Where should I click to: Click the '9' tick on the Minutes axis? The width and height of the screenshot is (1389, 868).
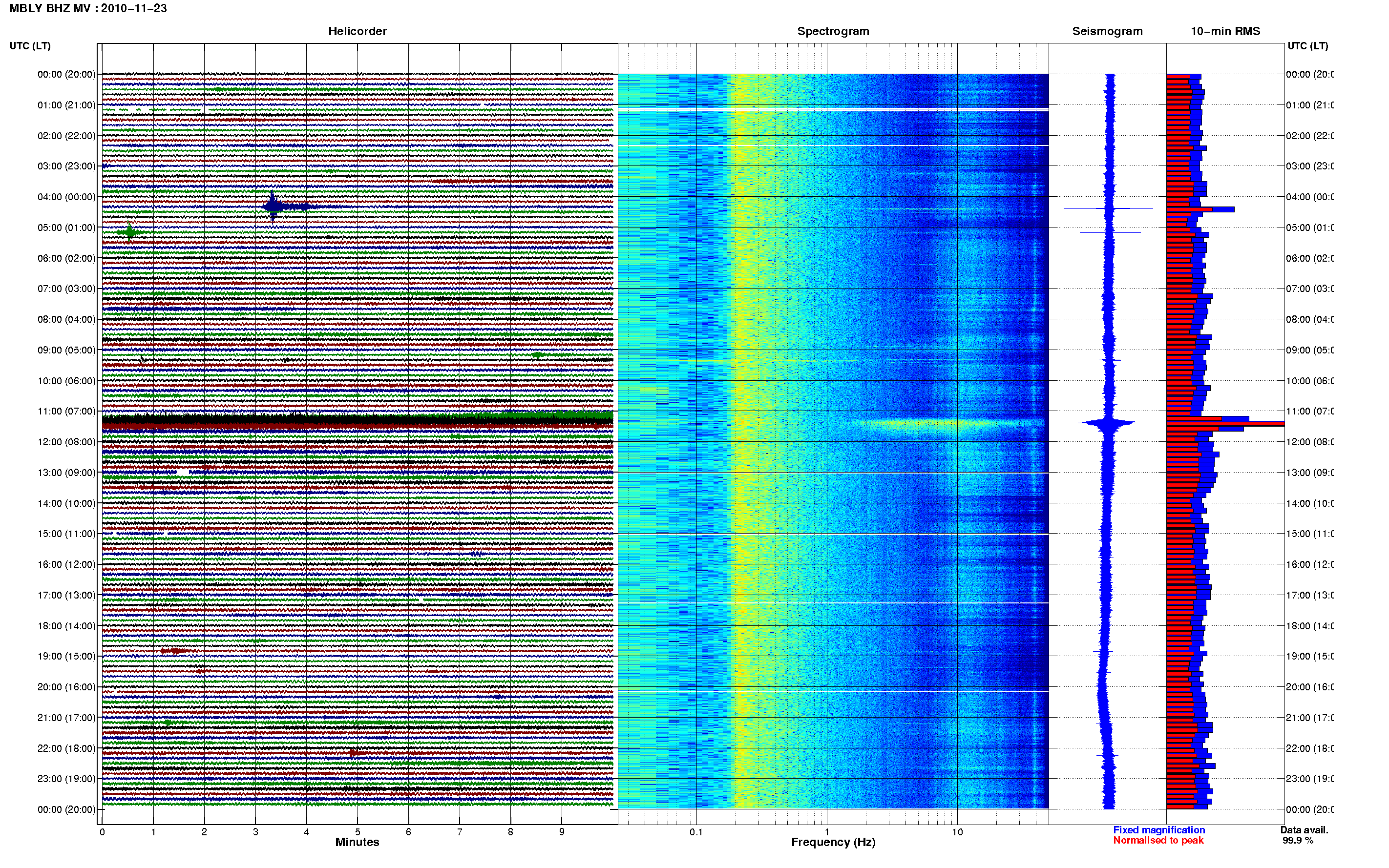(562, 832)
